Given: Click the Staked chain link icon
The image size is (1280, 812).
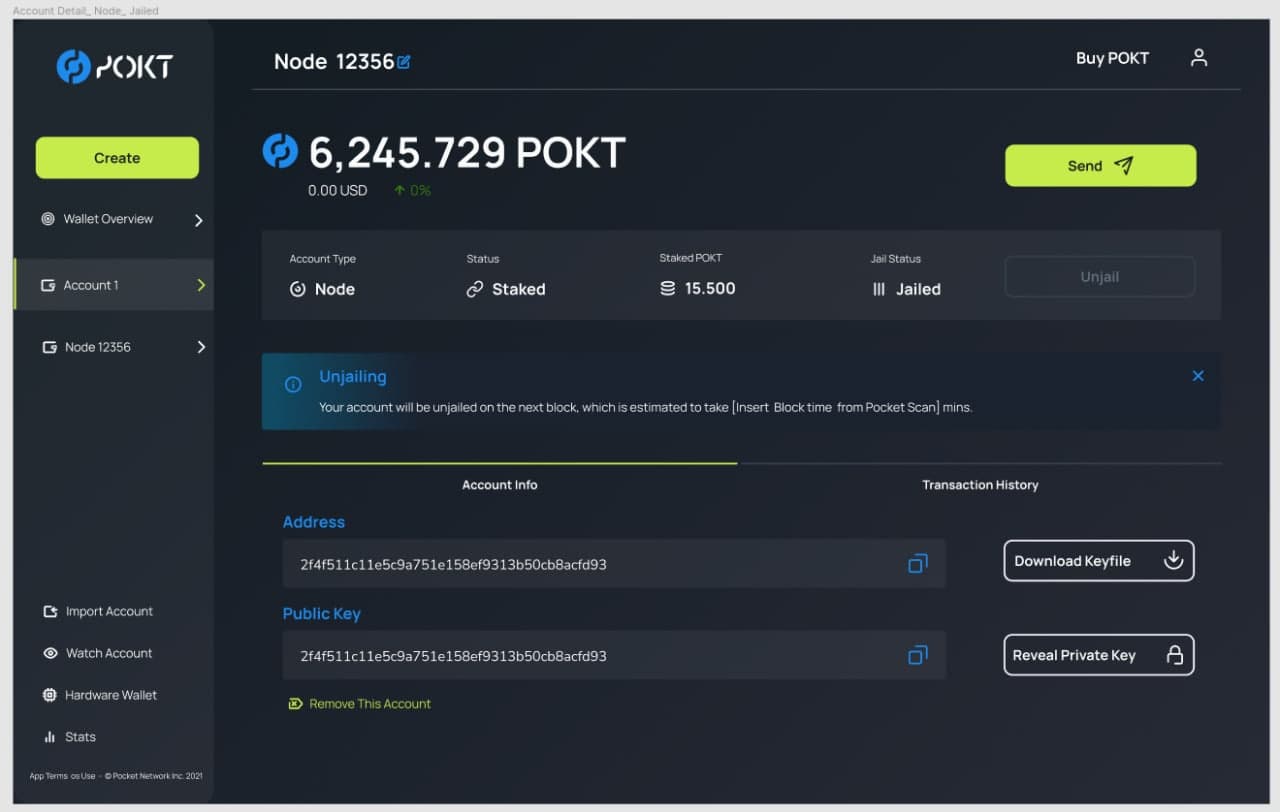Looking at the screenshot, I should (475, 289).
